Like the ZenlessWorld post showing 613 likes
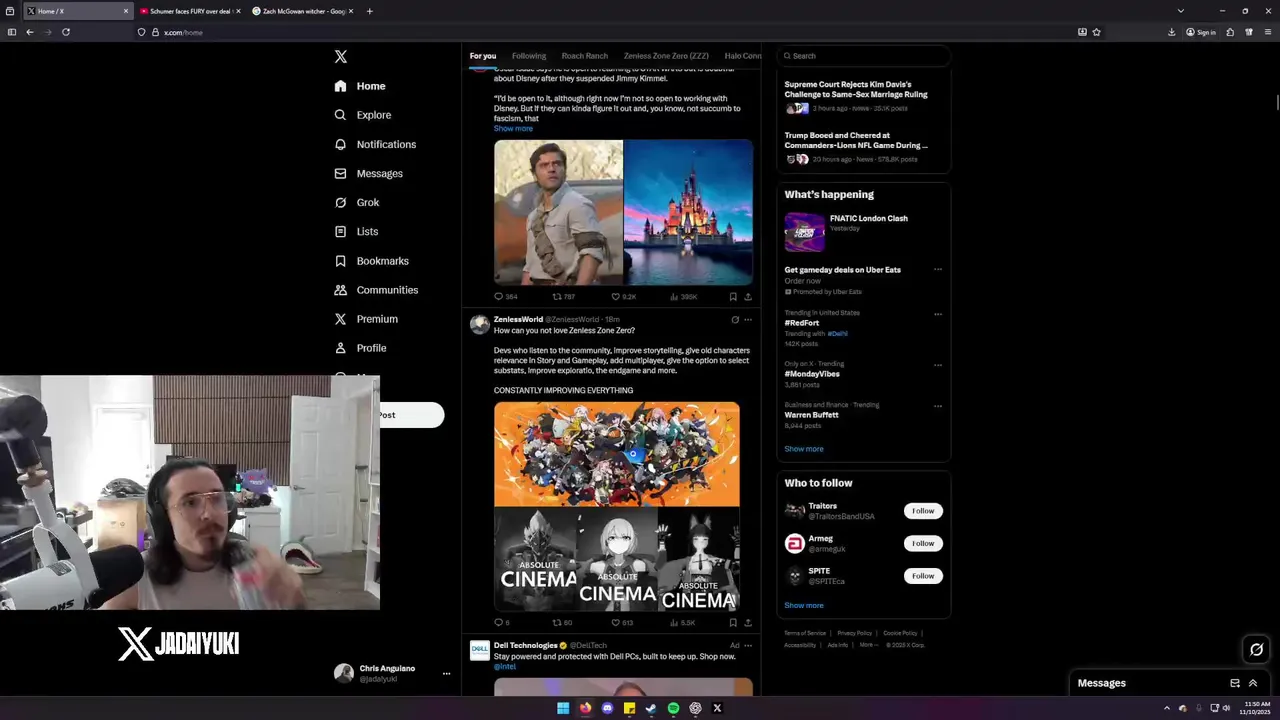 click(616, 623)
